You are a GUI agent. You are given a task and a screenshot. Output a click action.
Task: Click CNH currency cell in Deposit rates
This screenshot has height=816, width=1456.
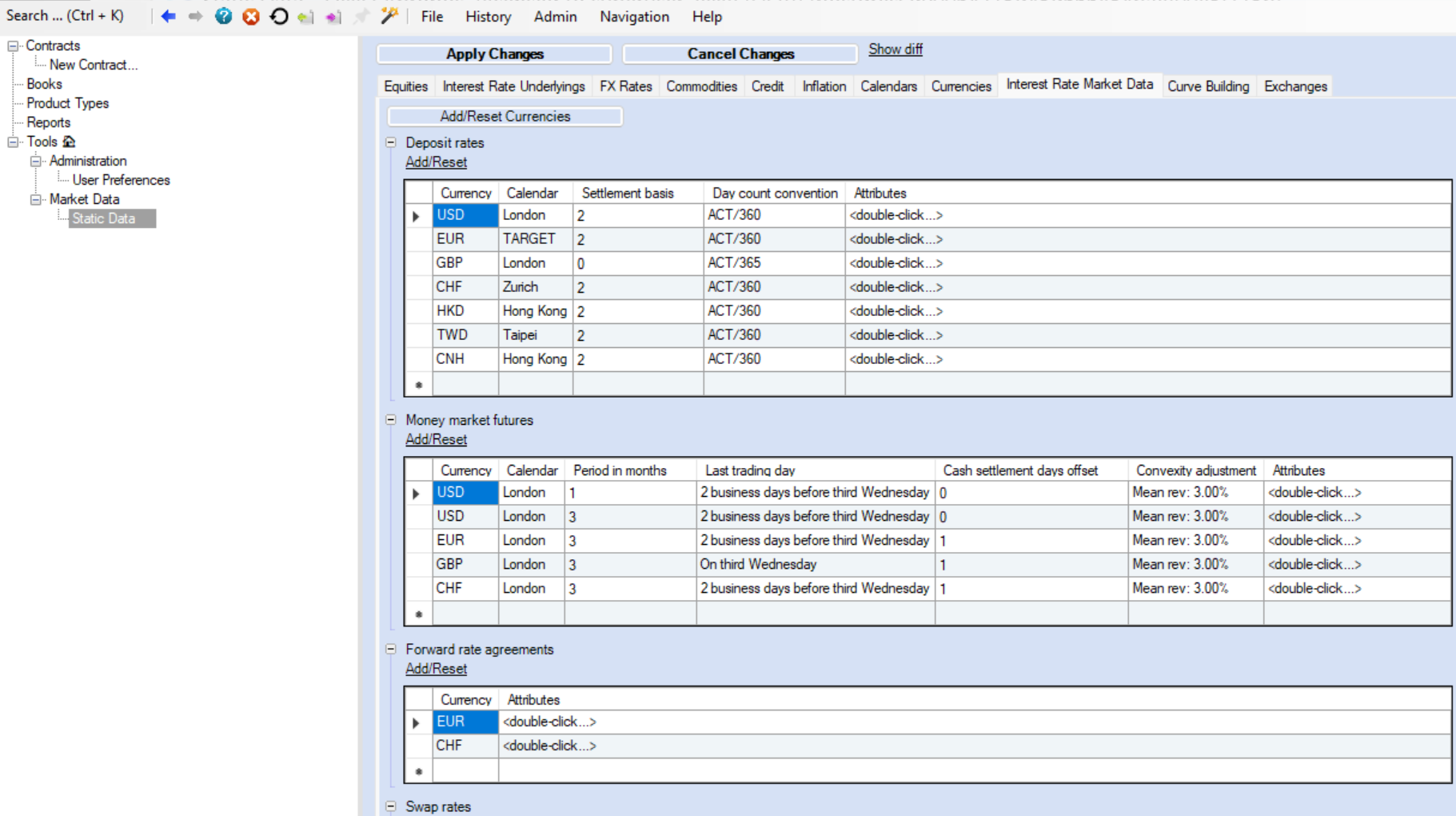tap(465, 359)
